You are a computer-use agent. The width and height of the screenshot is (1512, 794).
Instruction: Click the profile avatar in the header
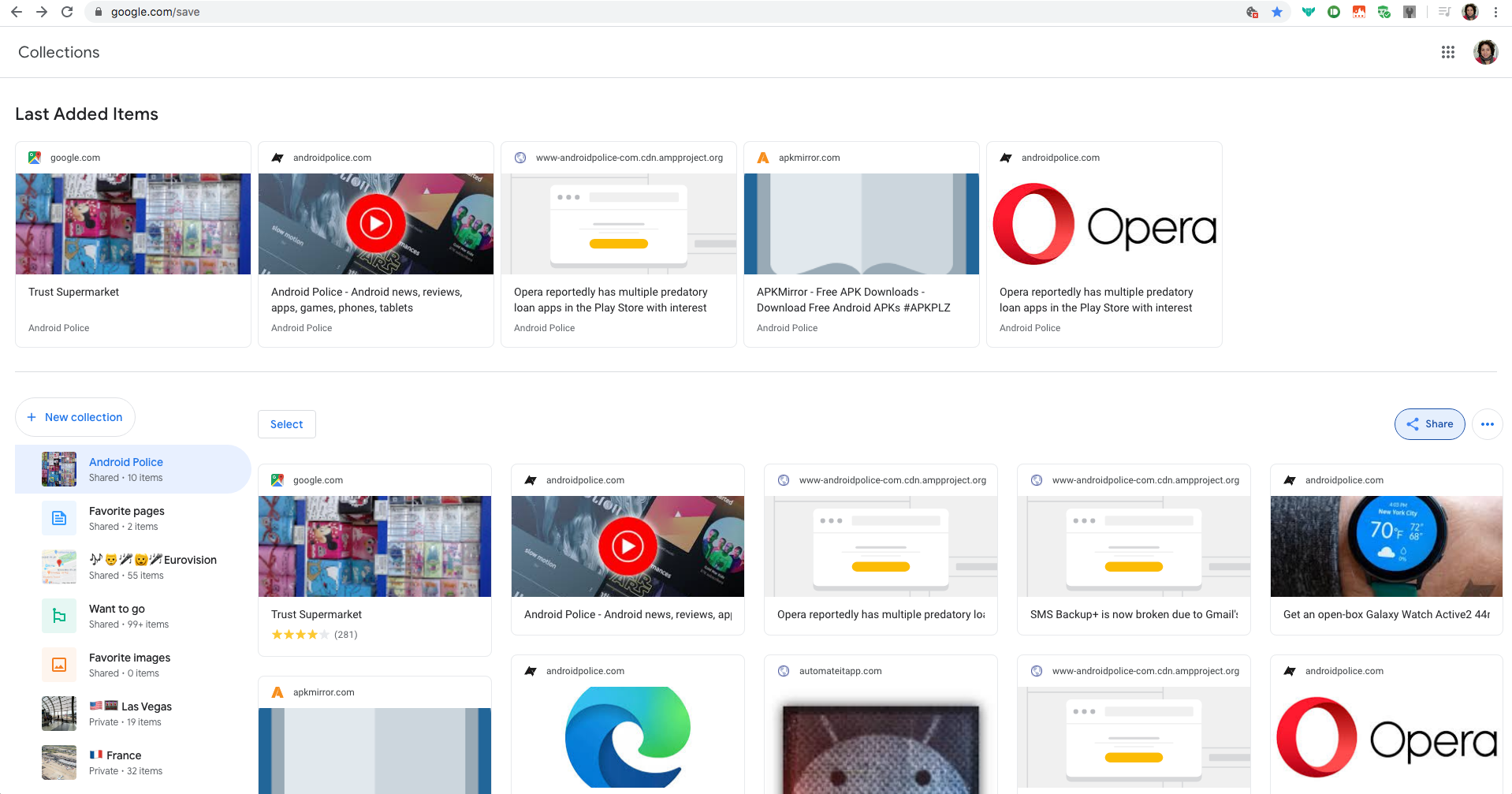pyautogui.click(x=1485, y=52)
